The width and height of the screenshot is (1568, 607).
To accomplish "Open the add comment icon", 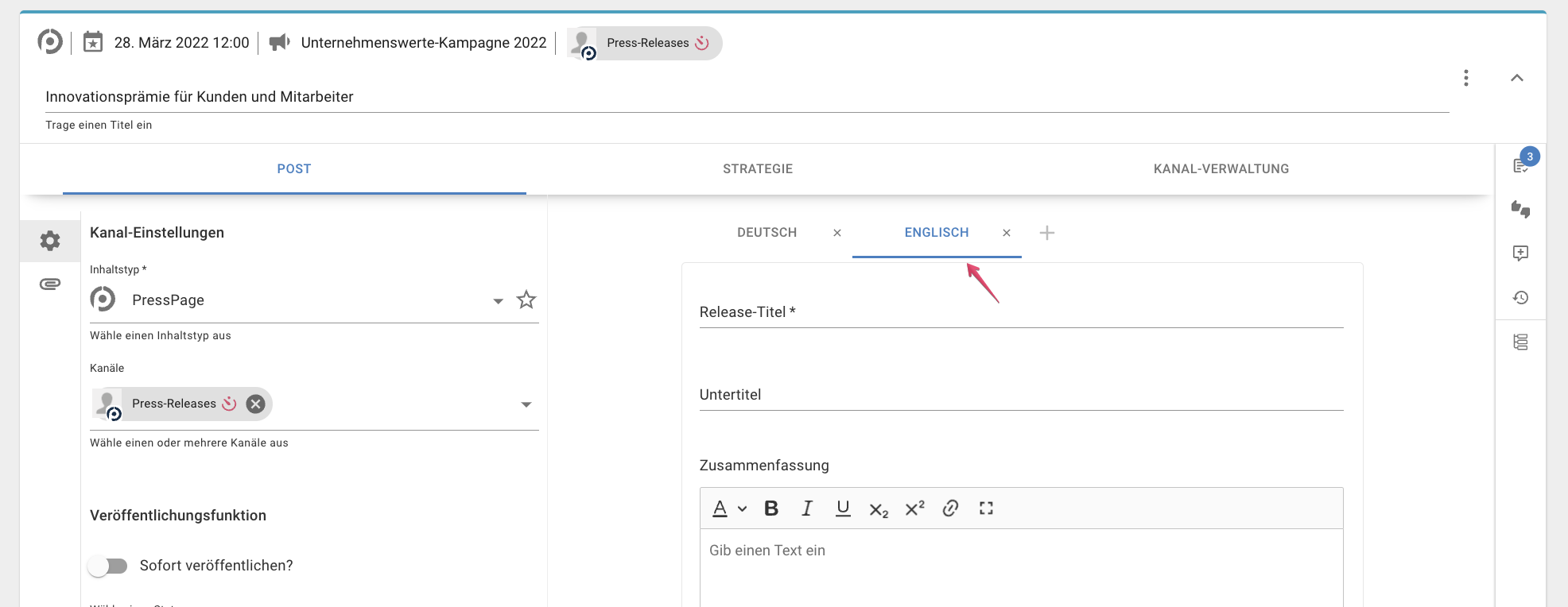I will (1520, 253).
